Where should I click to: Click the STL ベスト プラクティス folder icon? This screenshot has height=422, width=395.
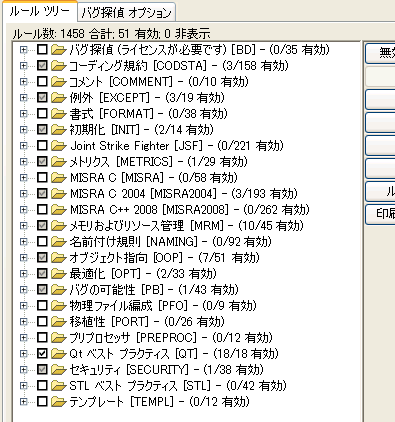59,385
